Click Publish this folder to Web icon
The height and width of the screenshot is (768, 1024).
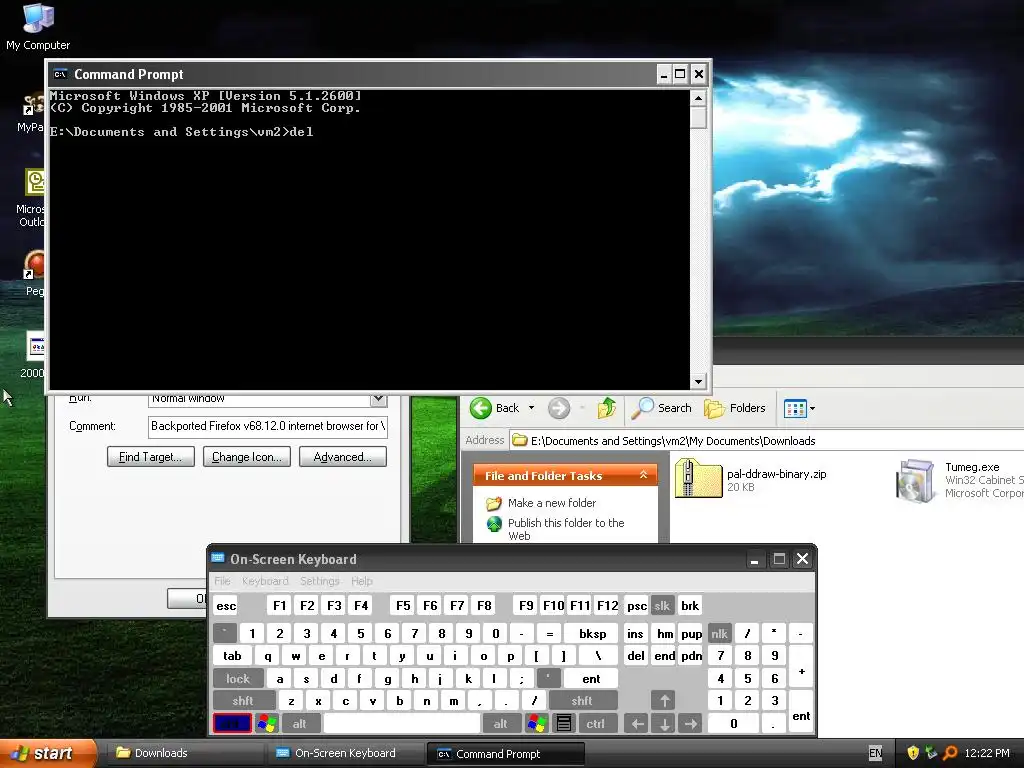click(x=494, y=524)
